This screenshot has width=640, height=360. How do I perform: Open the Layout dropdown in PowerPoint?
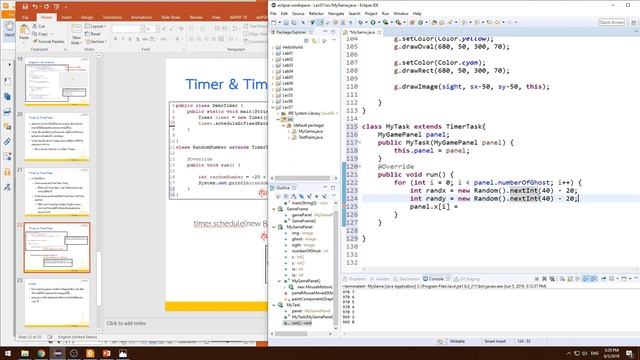point(96,26)
